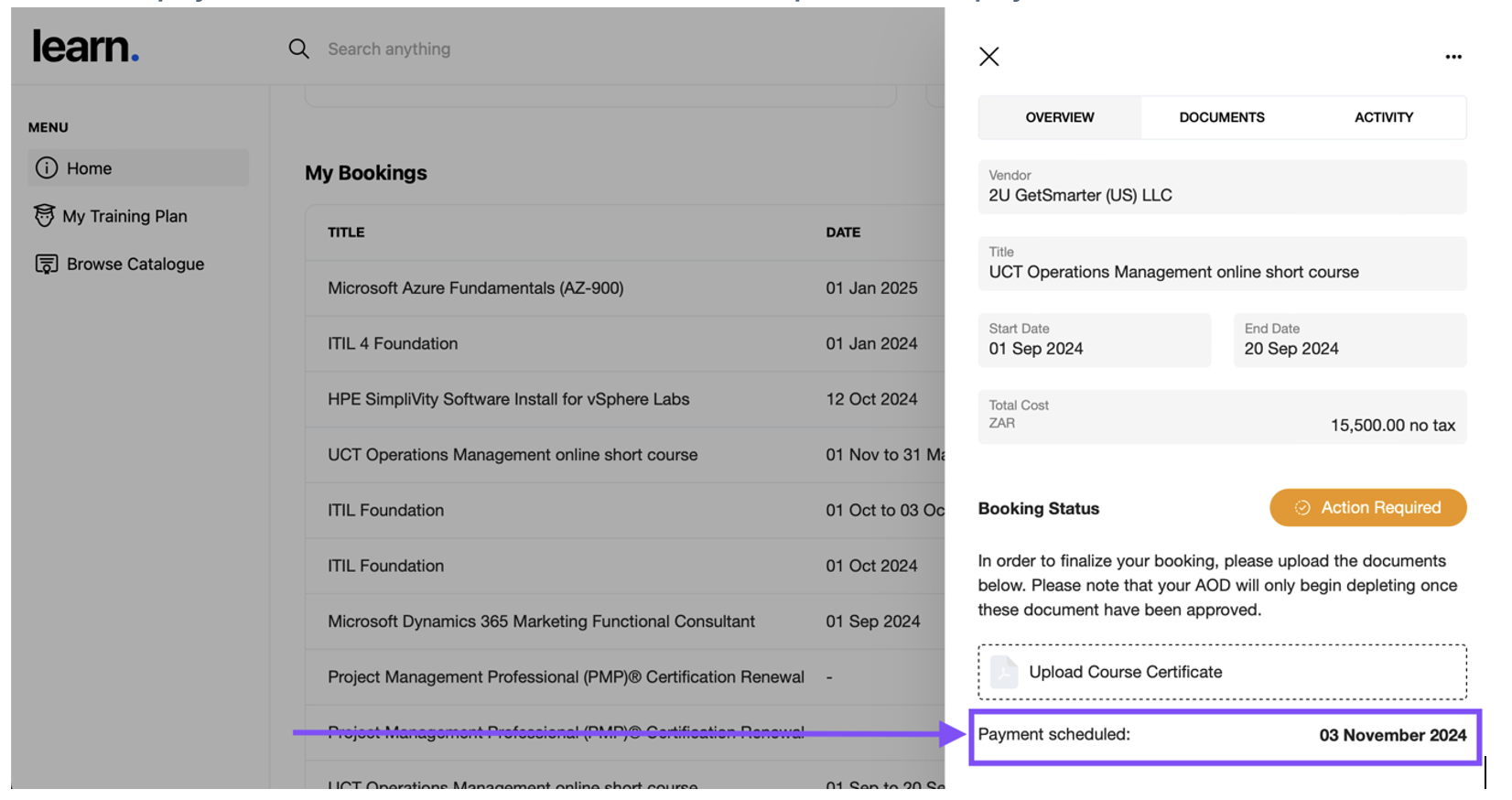Click the document icon in upload box
The width and height of the screenshot is (1512, 800).
[1004, 672]
